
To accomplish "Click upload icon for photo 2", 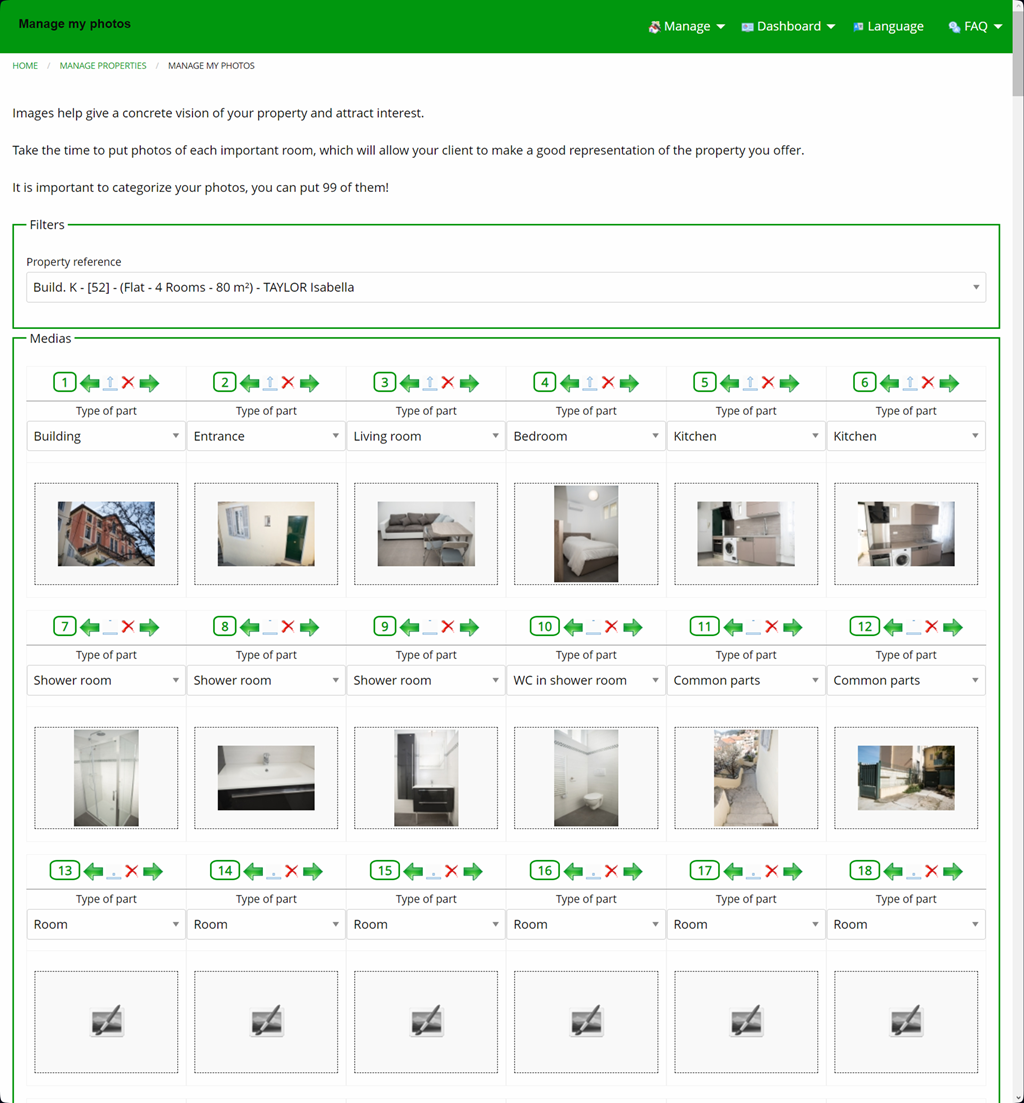I will click(271, 383).
